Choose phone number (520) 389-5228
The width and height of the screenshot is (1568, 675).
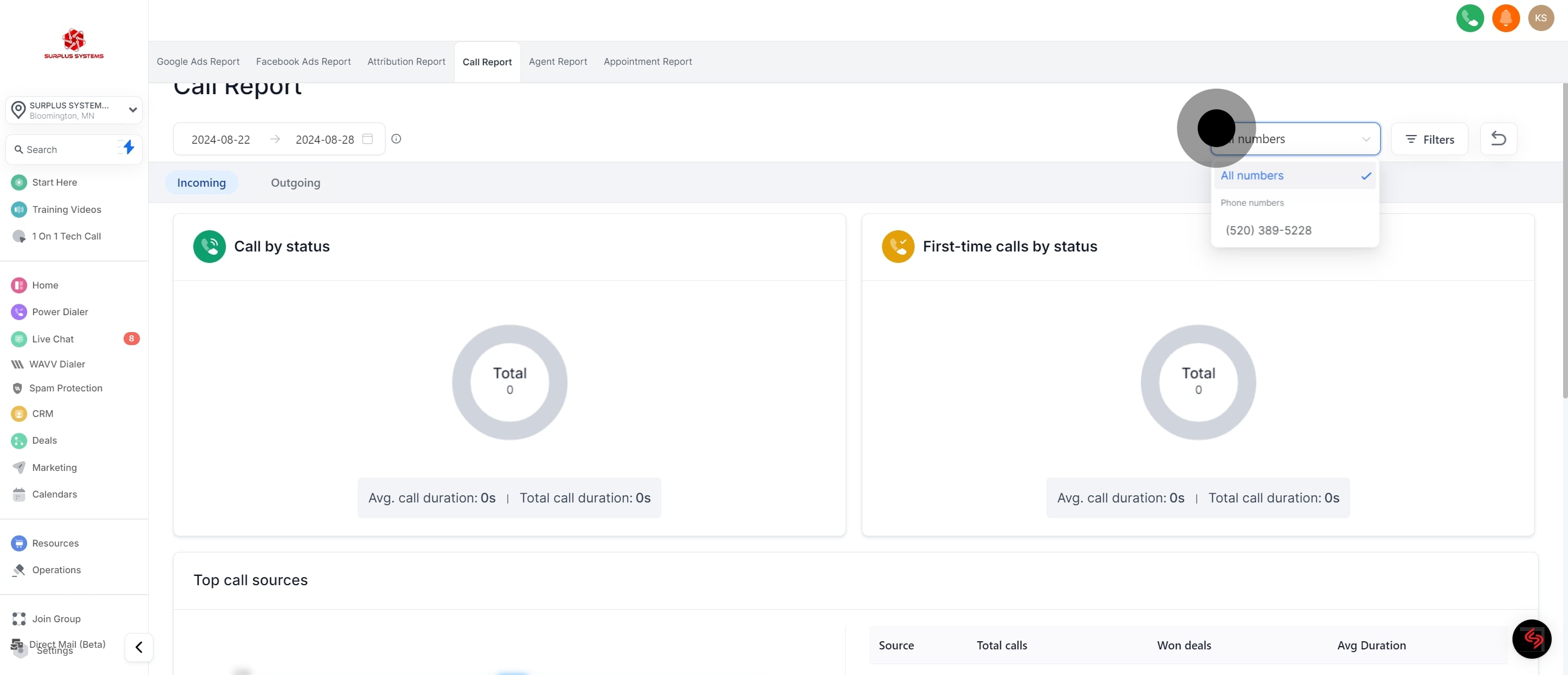coord(1268,230)
